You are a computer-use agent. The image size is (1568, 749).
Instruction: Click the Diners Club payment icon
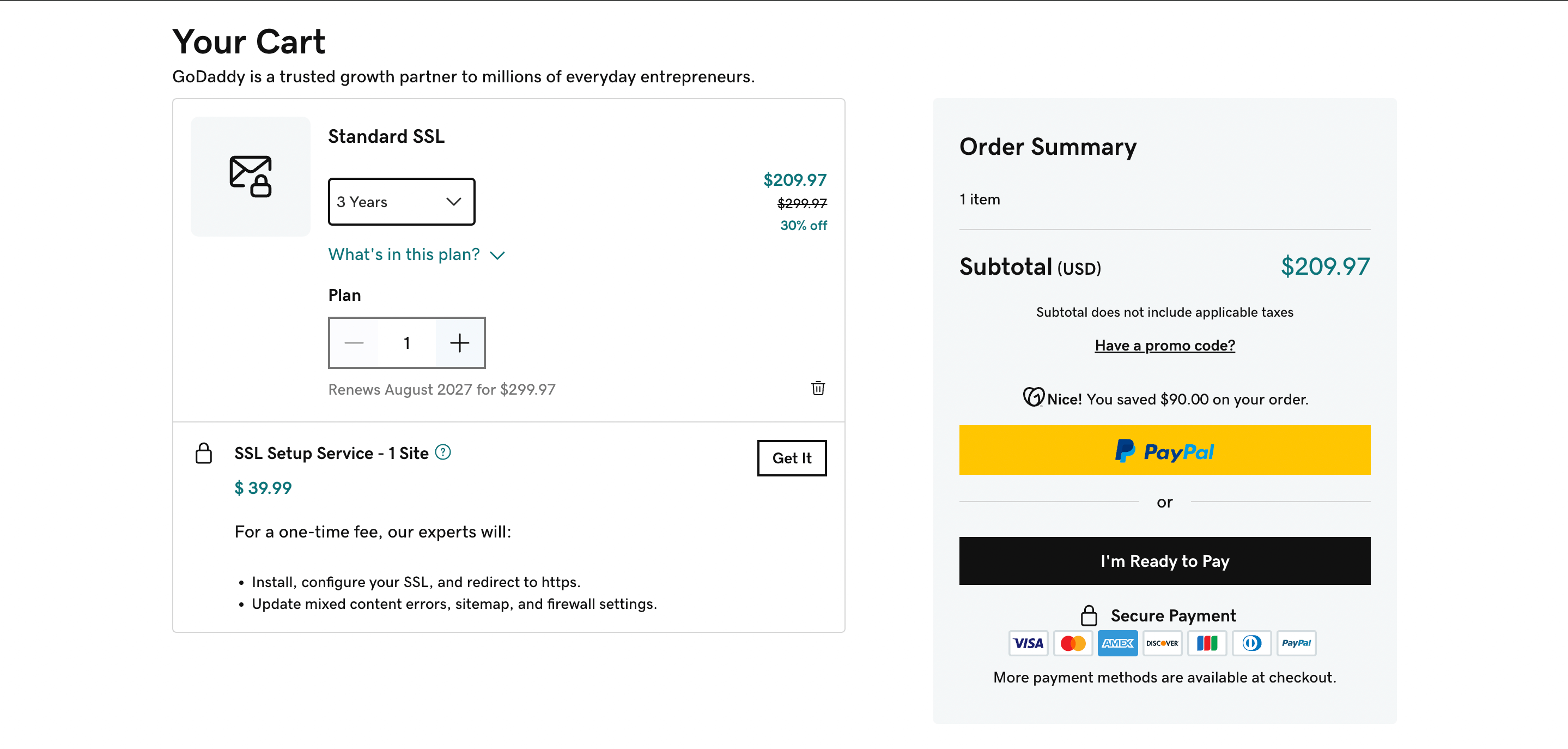pos(1251,643)
